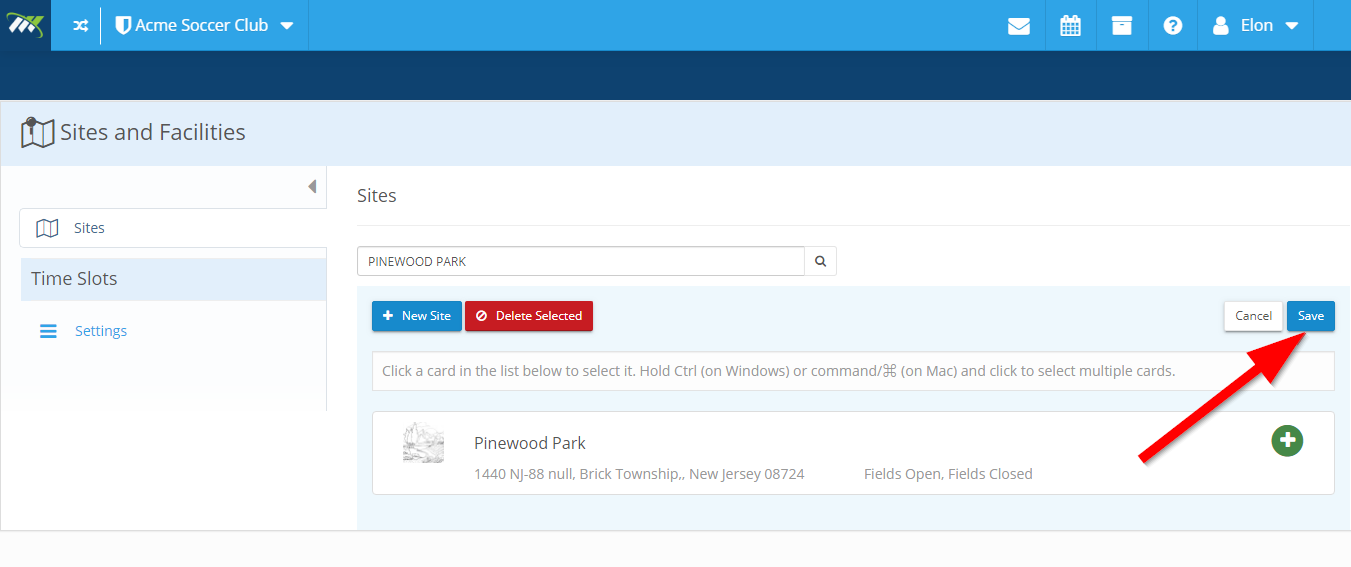
Task: Click the green plus icon on Pinewood Park
Action: pyautogui.click(x=1287, y=440)
